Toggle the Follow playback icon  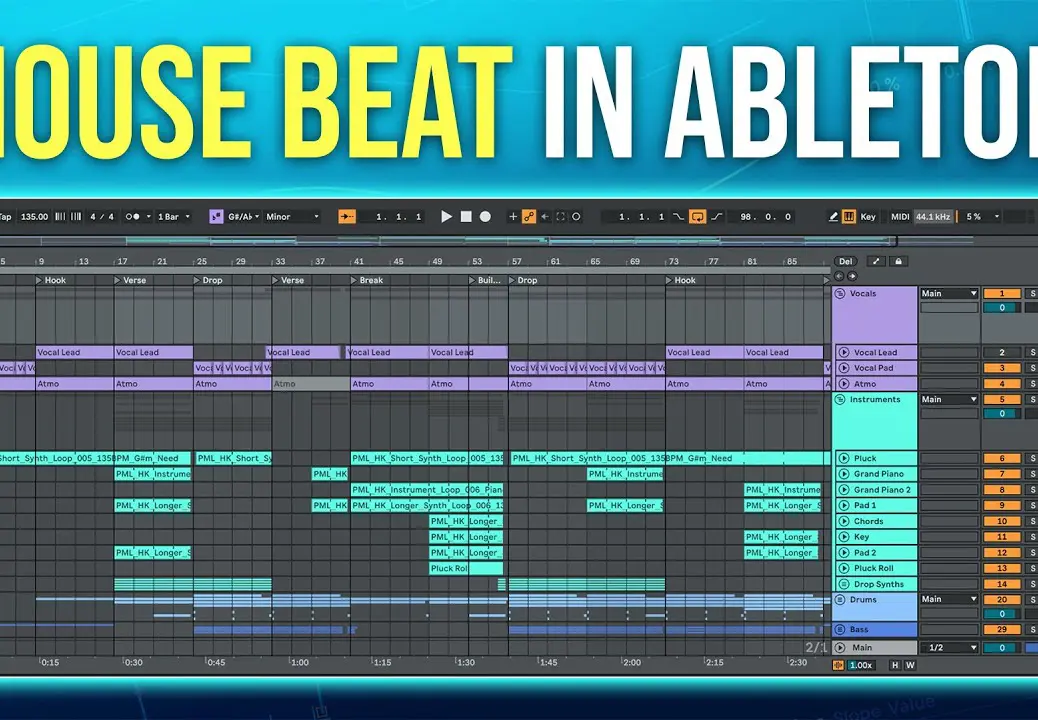[x=347, y=216]
